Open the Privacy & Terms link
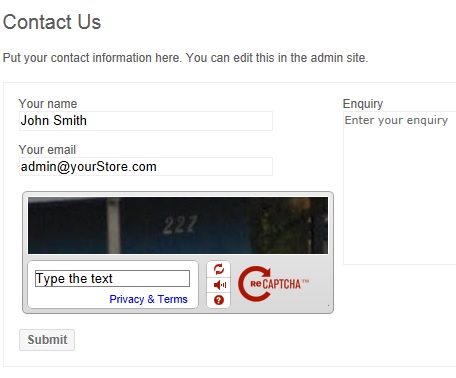The width and height of the screenshot is (456, 378). 148,299
